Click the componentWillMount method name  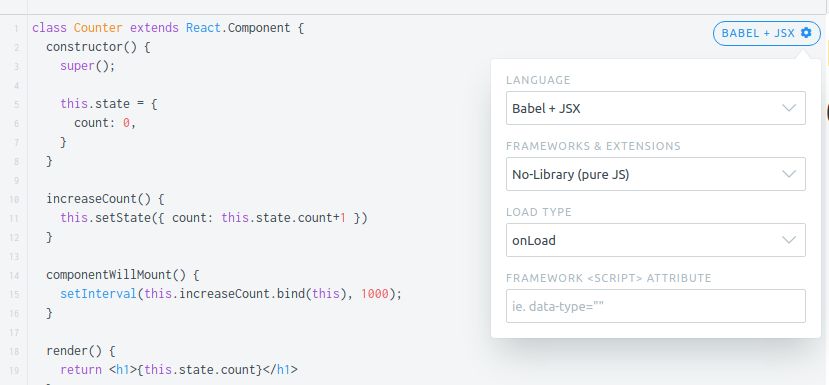(109, 274)
